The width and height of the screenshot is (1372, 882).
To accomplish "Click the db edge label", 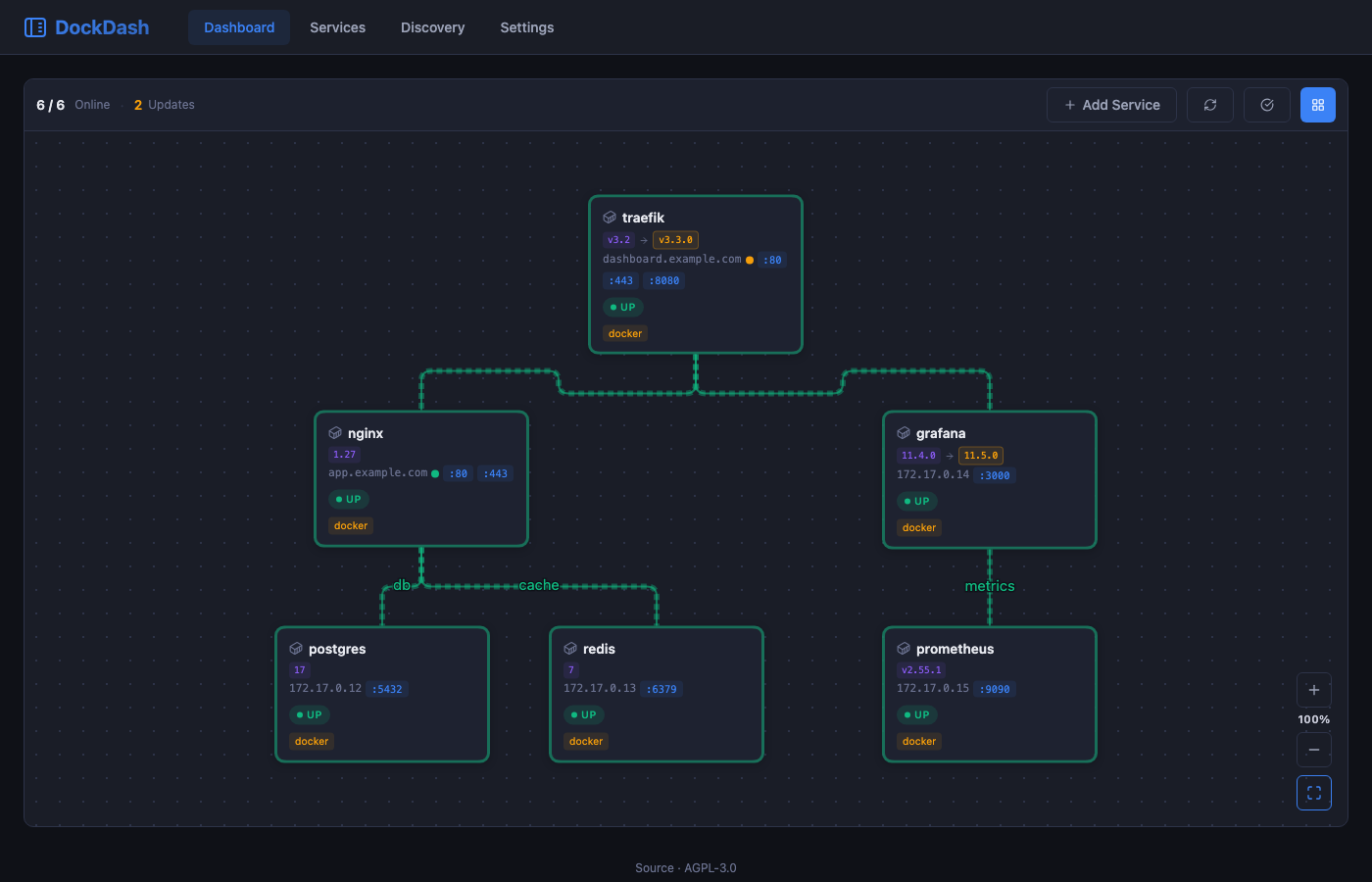I will [x=402, y=585].
